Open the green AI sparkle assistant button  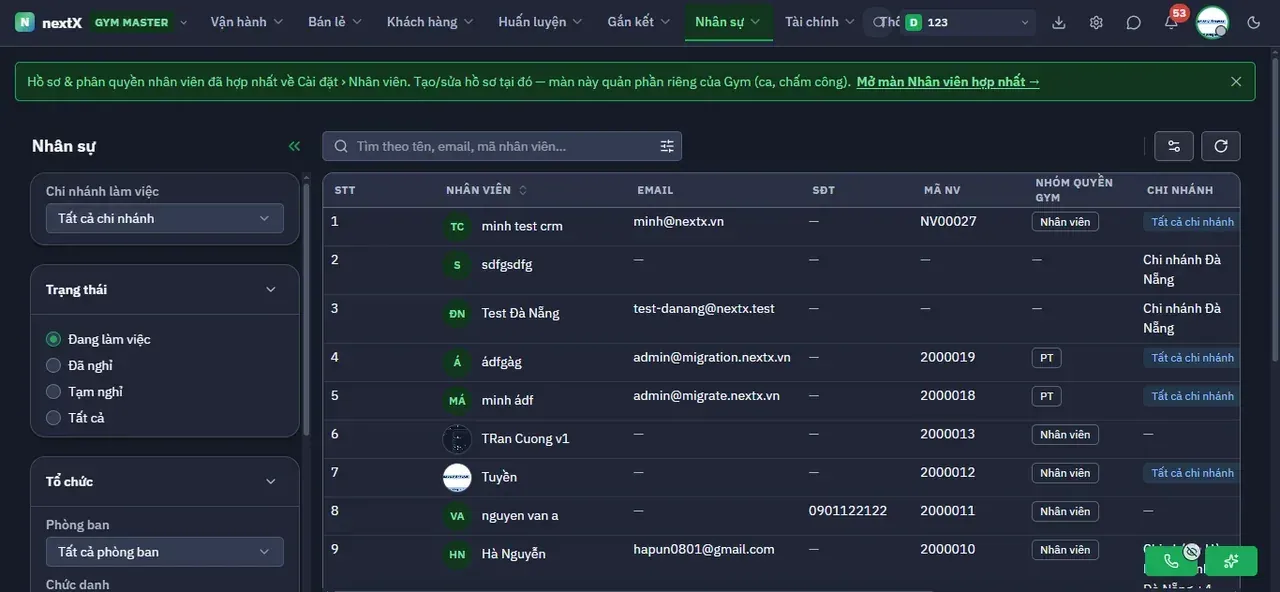click(1231, 561)
